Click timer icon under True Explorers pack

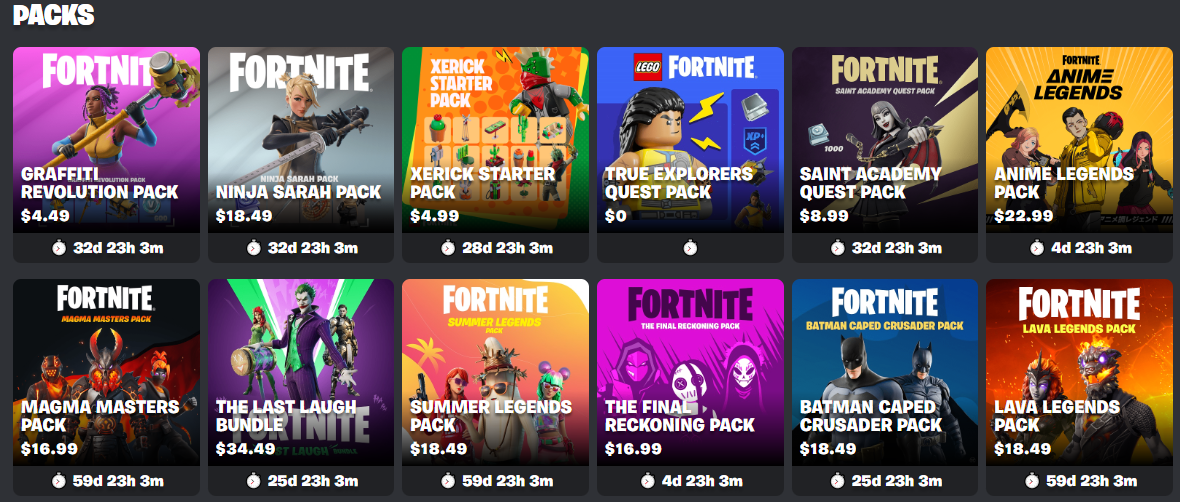pos(690,248)
